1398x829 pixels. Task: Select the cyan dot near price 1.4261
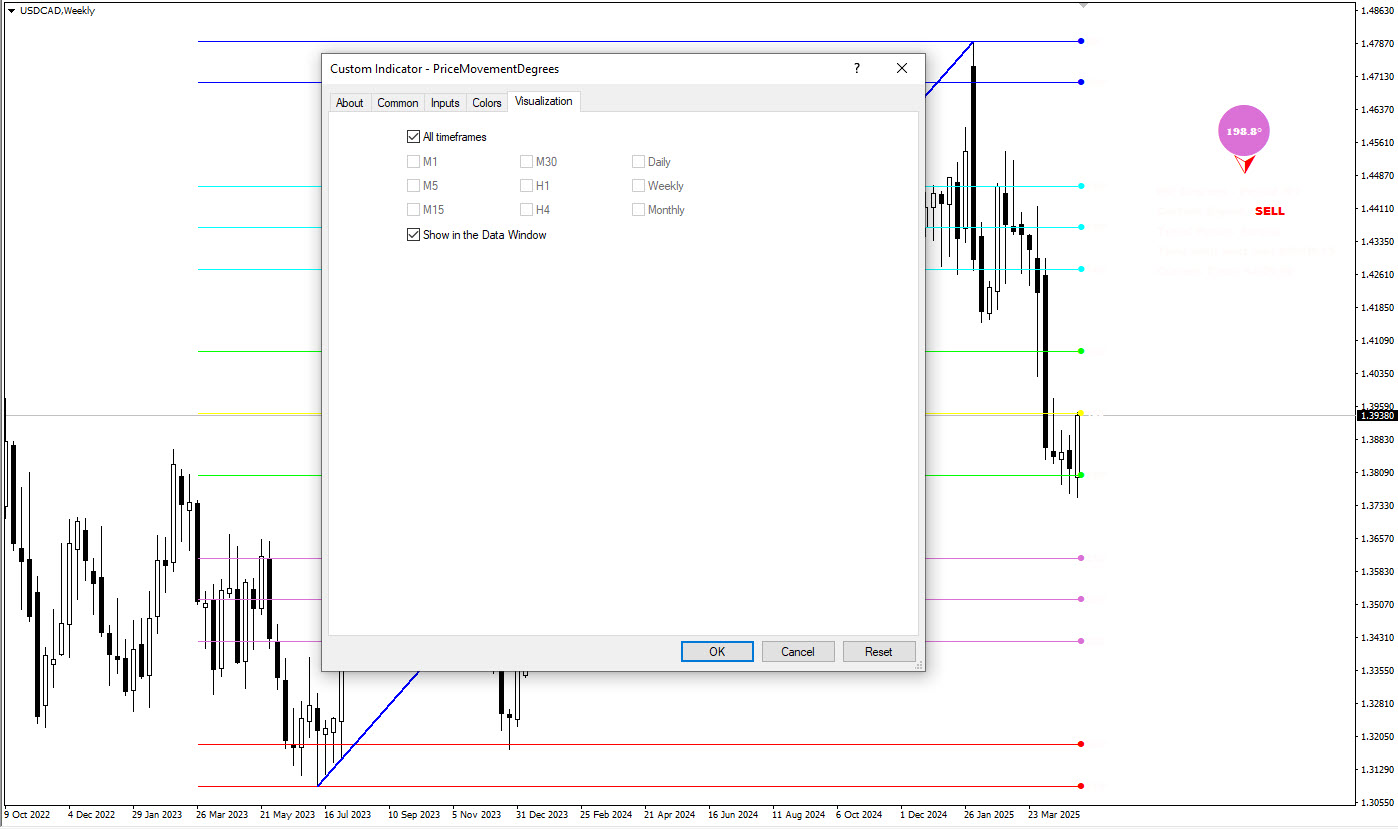pos(1081,269)
